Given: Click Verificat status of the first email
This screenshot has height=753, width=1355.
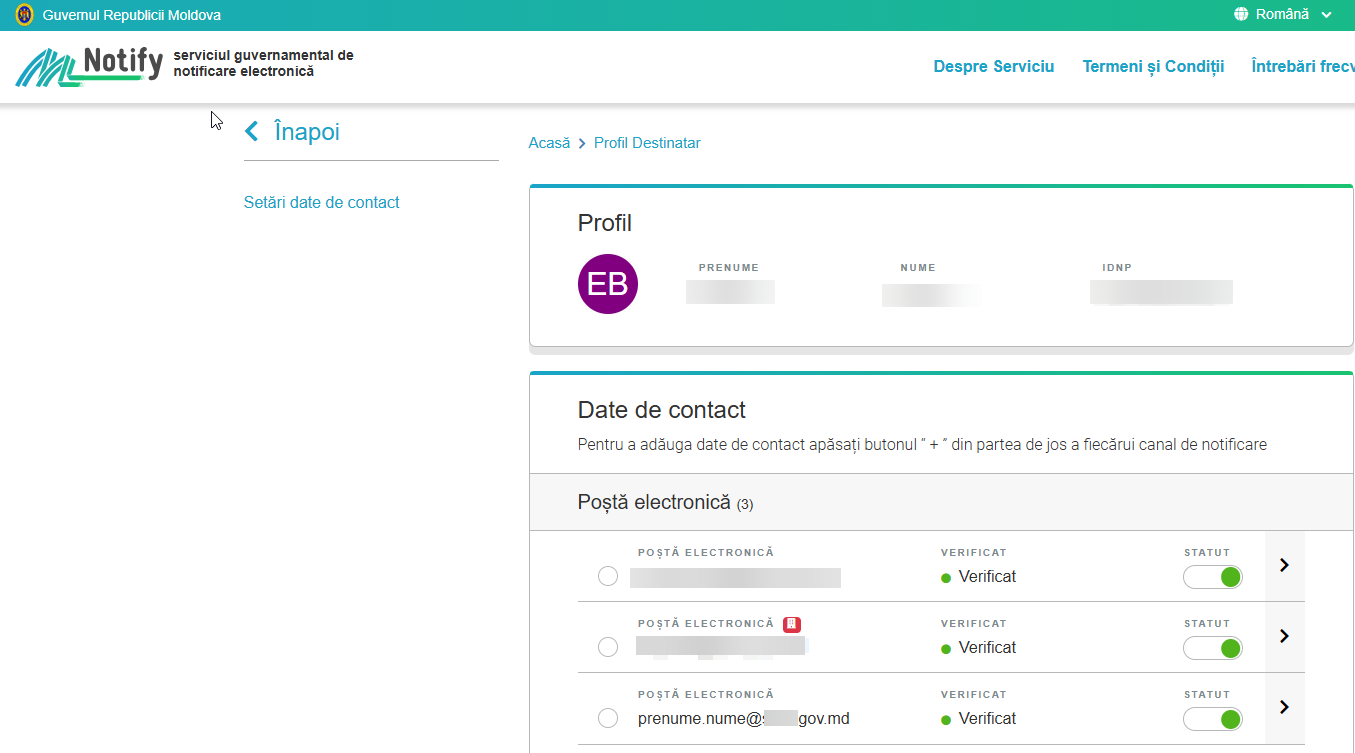Looking at the screenshot, I should [978, 577].
